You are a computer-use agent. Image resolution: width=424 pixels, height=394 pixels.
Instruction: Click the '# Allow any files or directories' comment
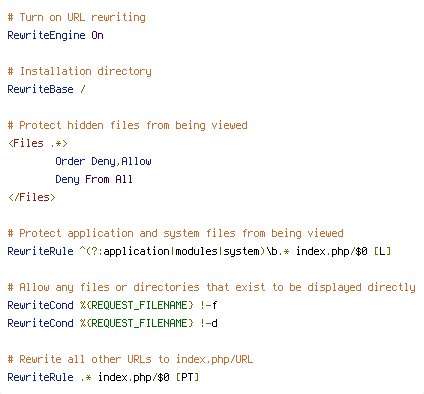pos(211,287)
